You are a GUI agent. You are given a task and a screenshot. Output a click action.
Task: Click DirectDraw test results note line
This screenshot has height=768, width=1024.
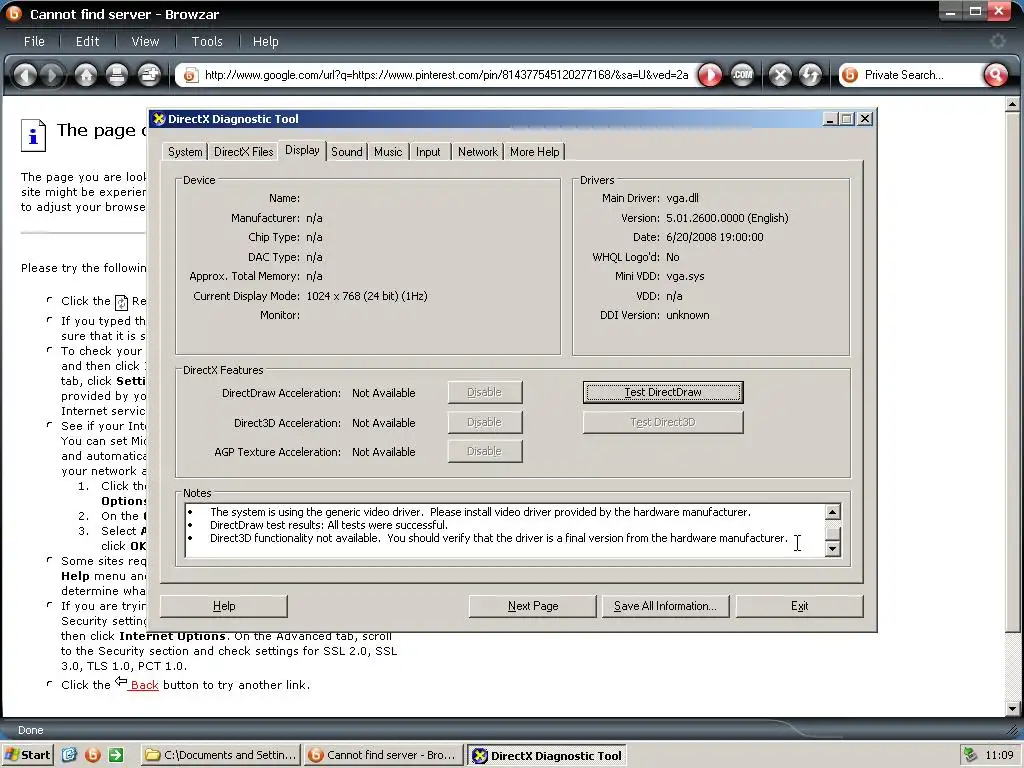328,525
